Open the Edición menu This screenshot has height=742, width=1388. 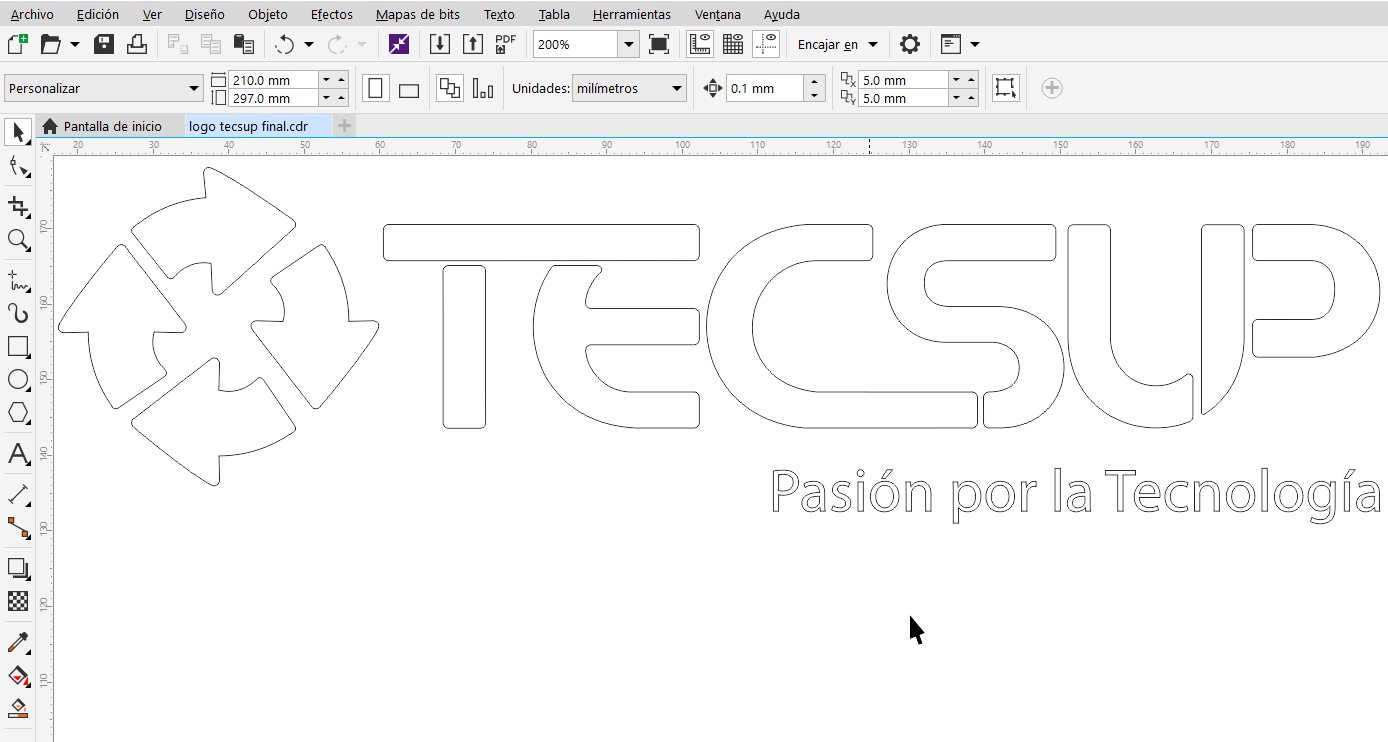click(x=97, y=14)
